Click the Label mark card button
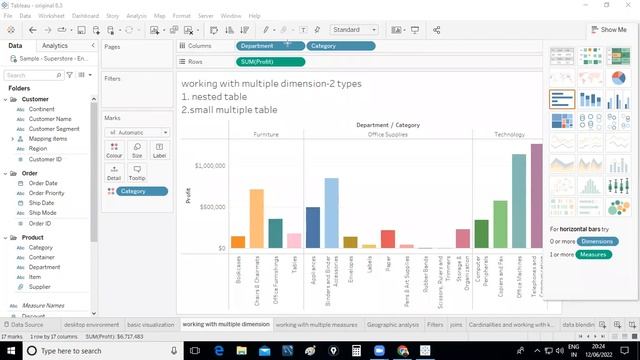This screenshot has height=360, width=640. point(159,151)
